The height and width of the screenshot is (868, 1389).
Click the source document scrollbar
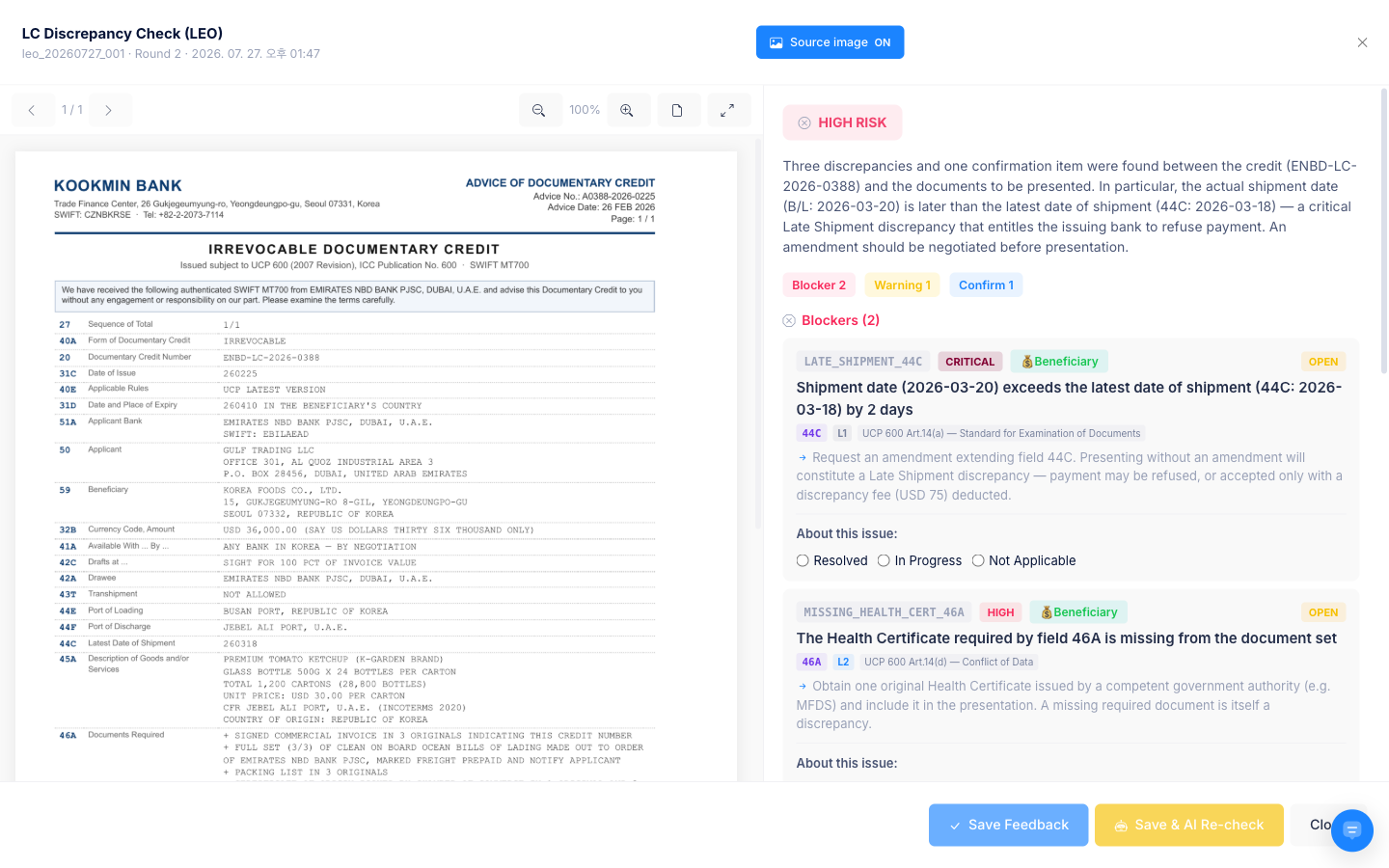coord(758,333)
